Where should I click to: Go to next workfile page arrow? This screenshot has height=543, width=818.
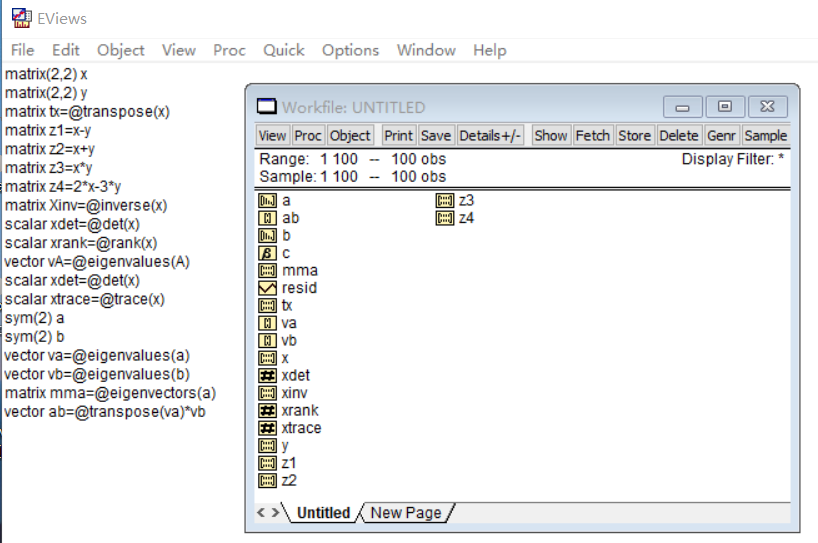(275, 513)
